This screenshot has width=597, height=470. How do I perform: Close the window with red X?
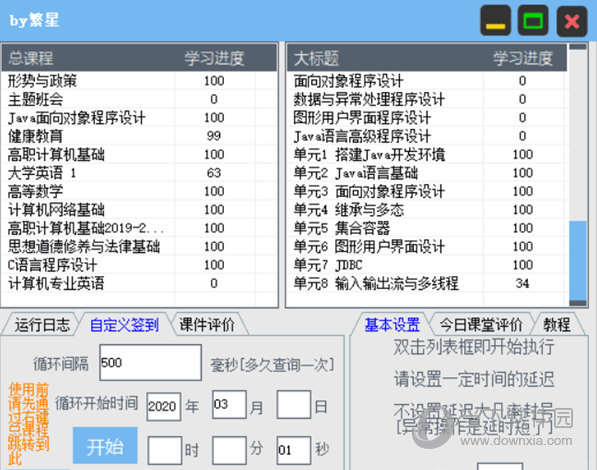pos(572,21)
